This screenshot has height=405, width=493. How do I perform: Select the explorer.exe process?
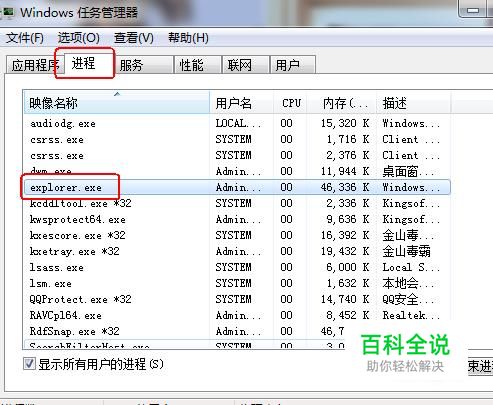237,187
